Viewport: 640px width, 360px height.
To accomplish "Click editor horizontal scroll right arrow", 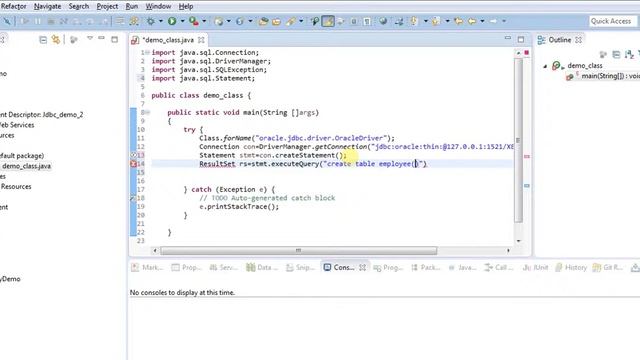I will pyautogui.click(x=508, y=250).
